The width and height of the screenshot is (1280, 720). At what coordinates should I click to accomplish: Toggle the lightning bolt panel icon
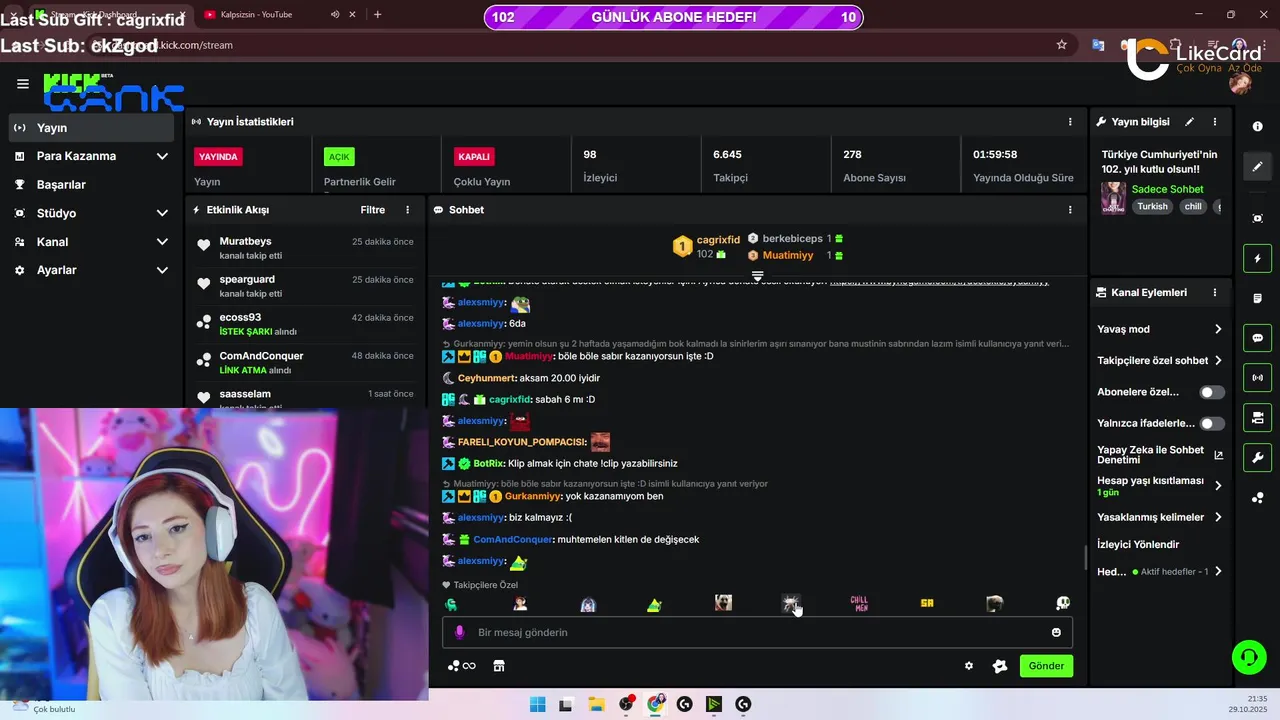(1257, 259)
